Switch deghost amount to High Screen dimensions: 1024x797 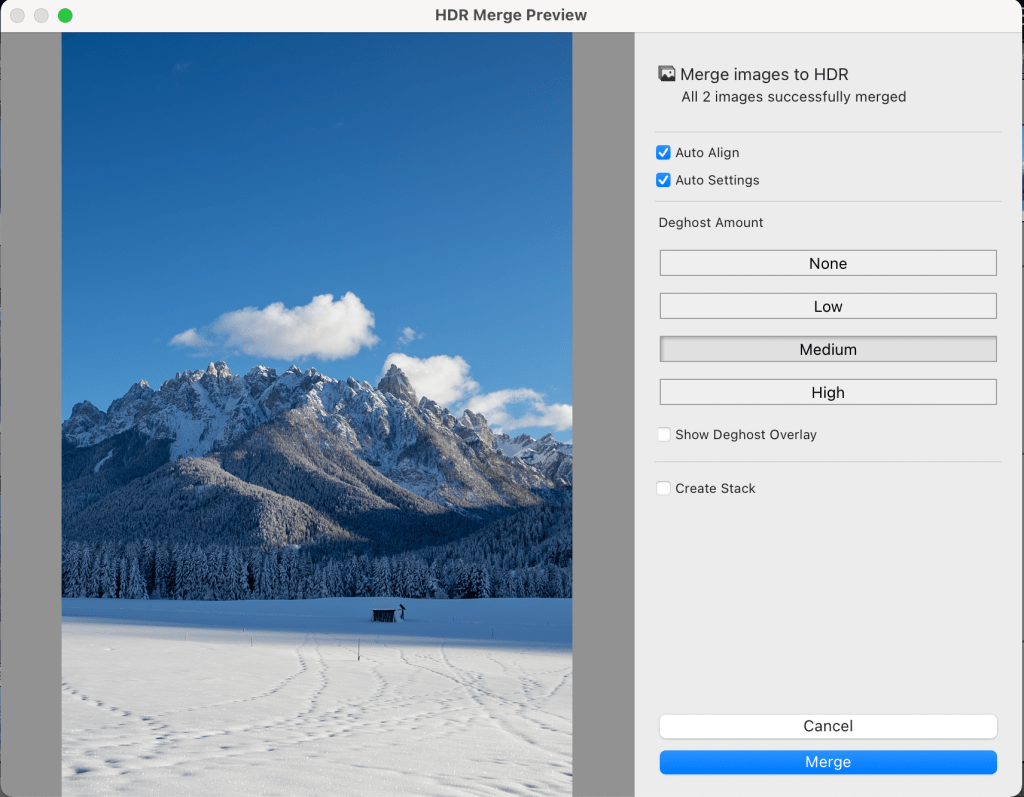point(828,392)
